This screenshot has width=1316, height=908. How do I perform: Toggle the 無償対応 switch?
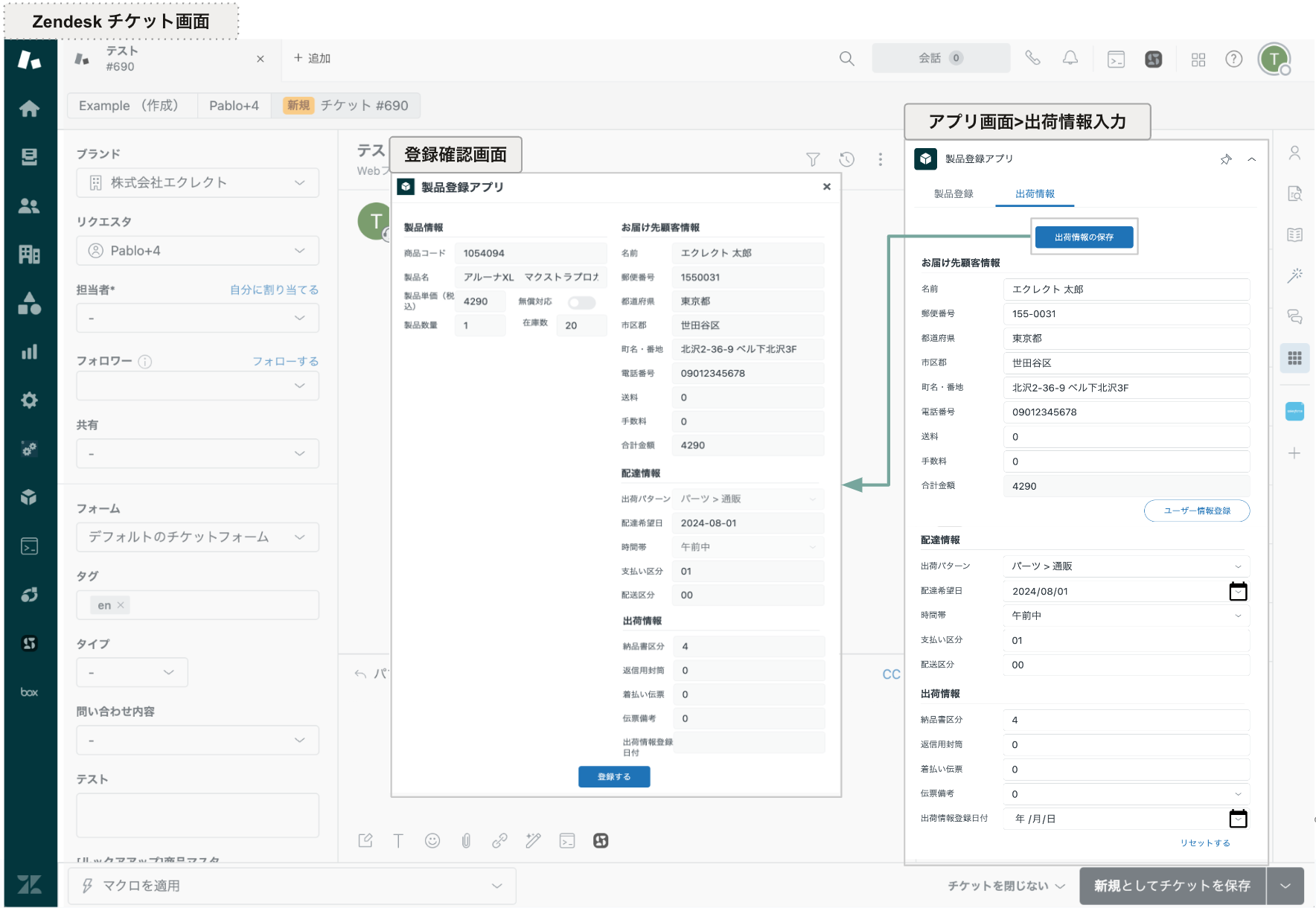(x=581, y=302)
